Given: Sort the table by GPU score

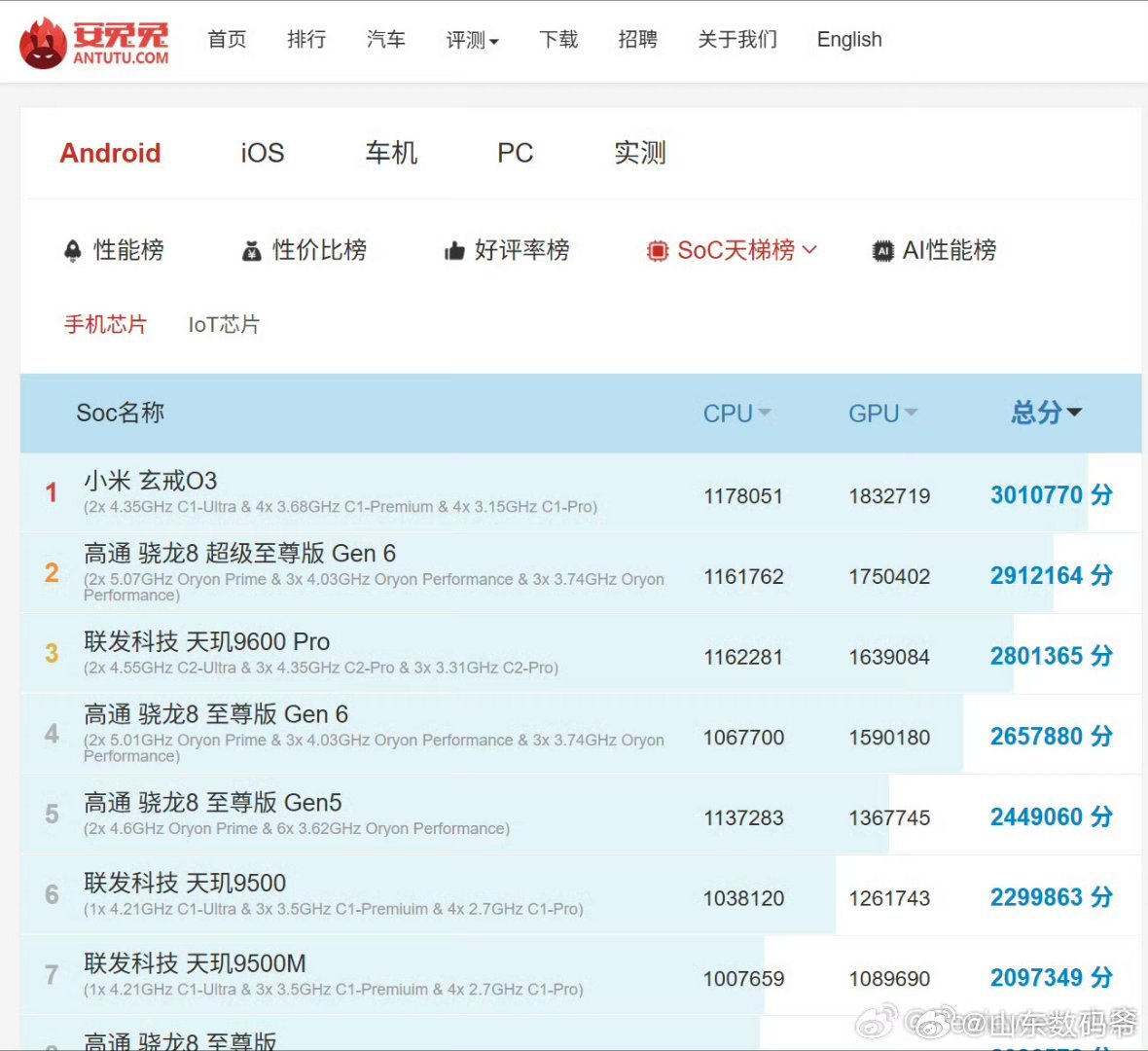Looking at the screenshot, I should 882,413.
